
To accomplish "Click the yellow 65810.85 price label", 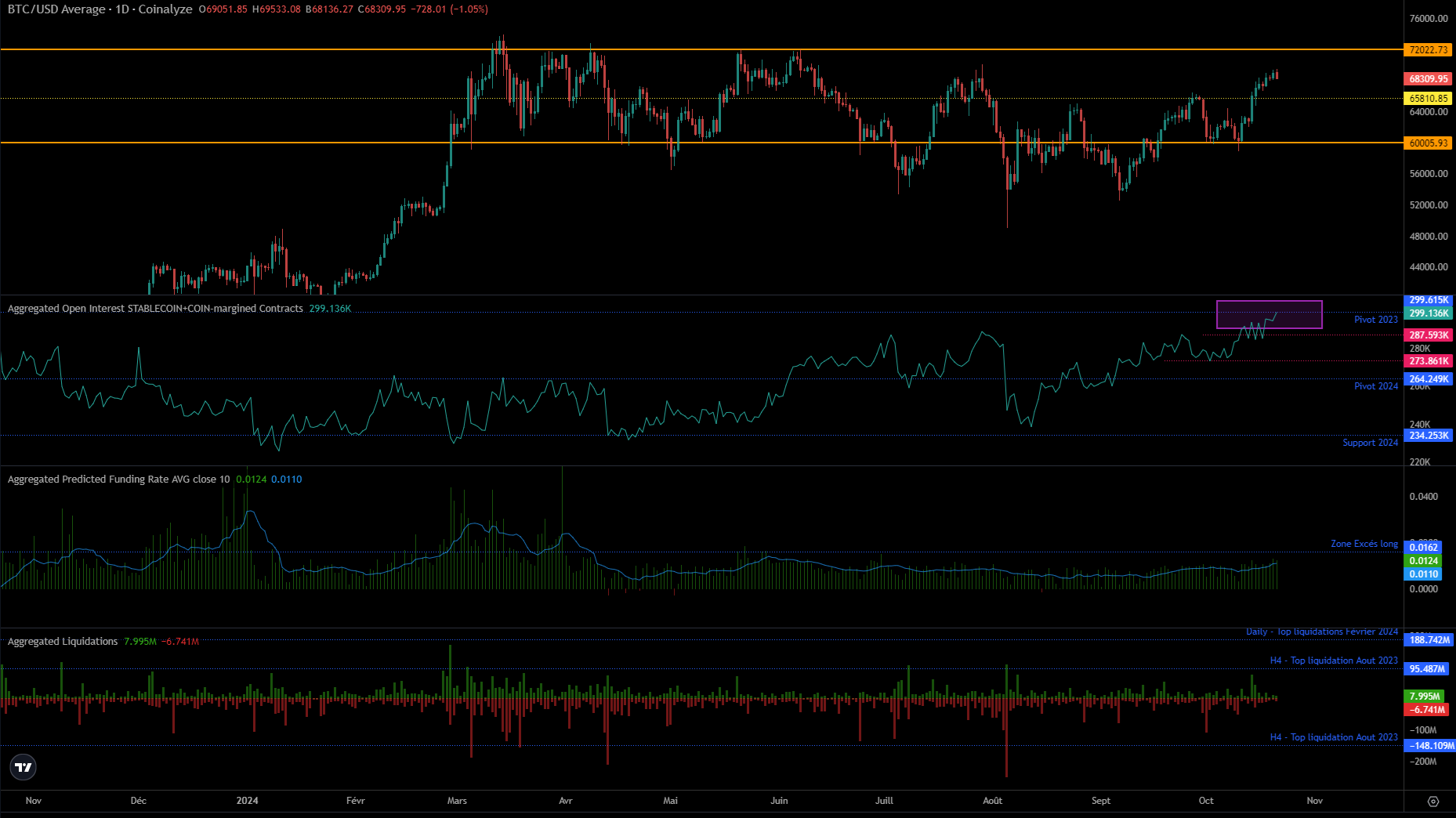I will (1429, 99).
